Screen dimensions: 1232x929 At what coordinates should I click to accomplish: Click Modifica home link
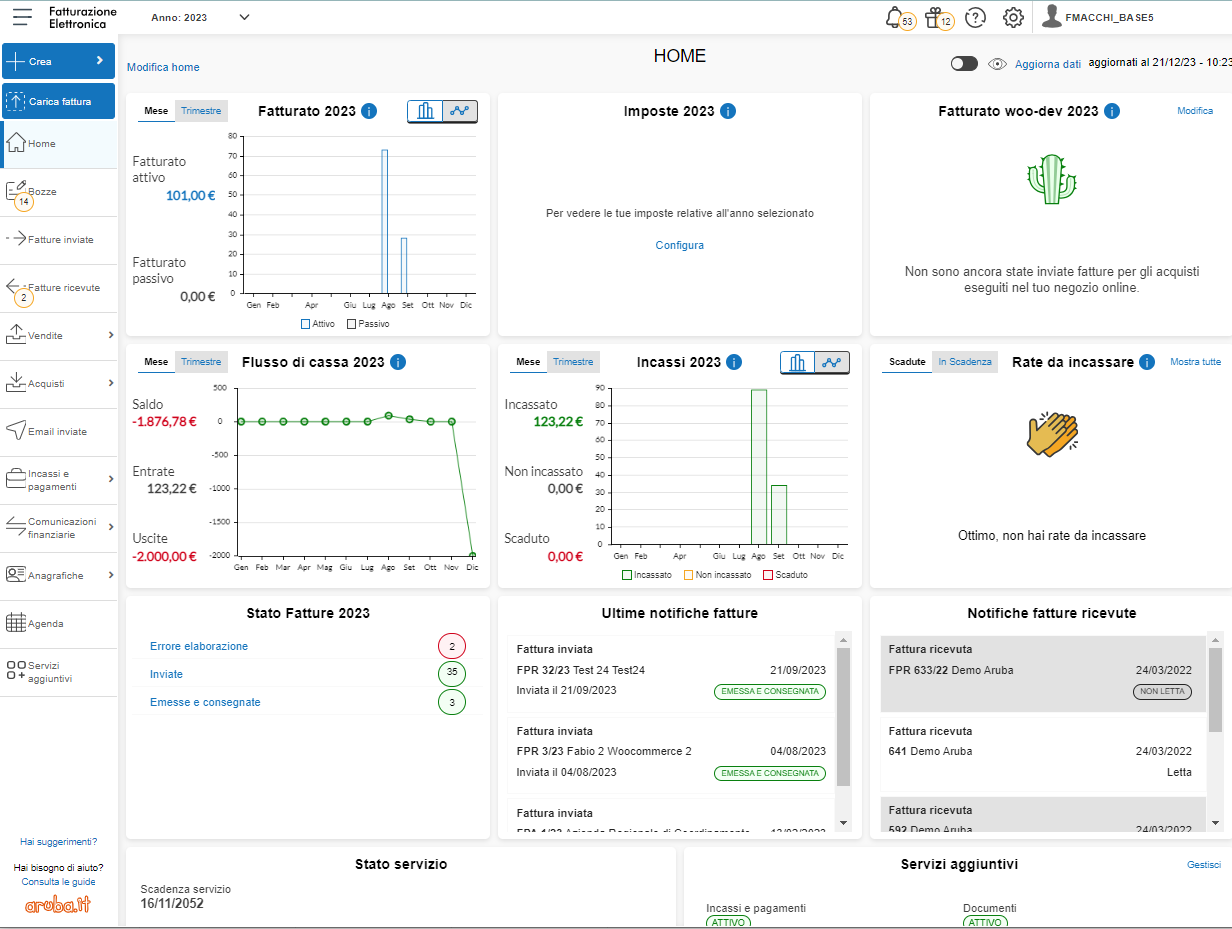(163, 67)
